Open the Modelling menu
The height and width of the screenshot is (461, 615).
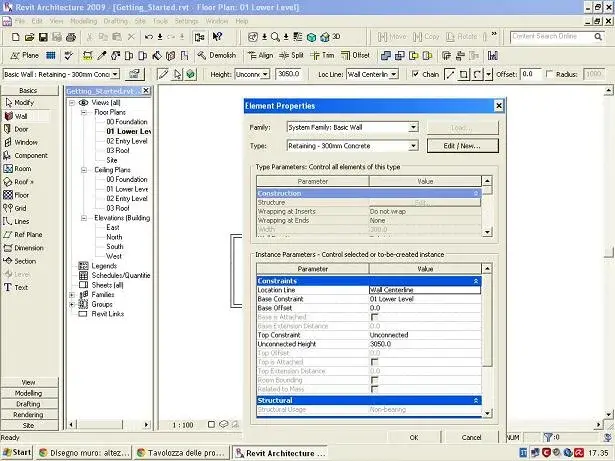pos(84,21)
